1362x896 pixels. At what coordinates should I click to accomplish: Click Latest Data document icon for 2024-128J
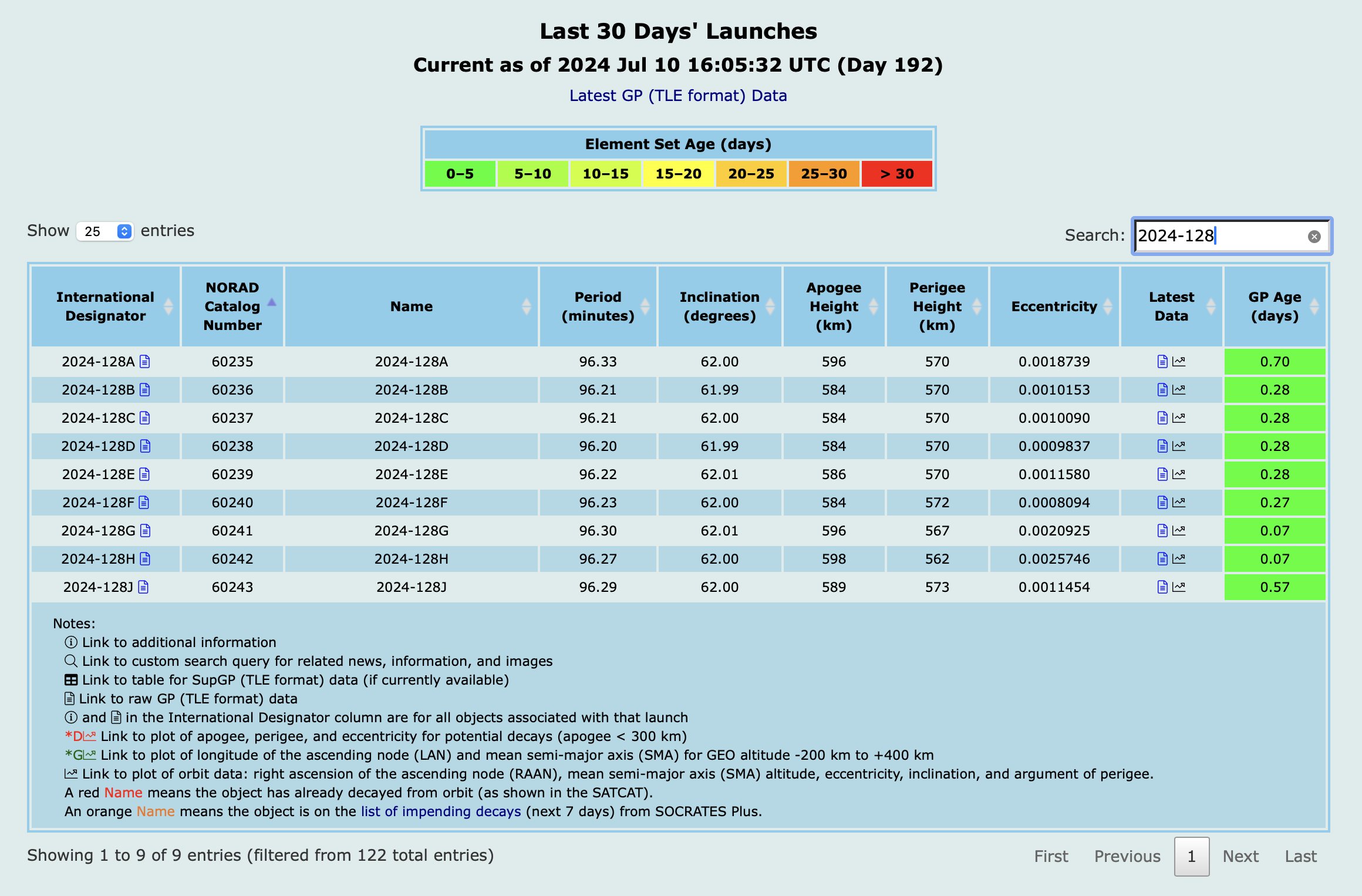click(1162, 587)
